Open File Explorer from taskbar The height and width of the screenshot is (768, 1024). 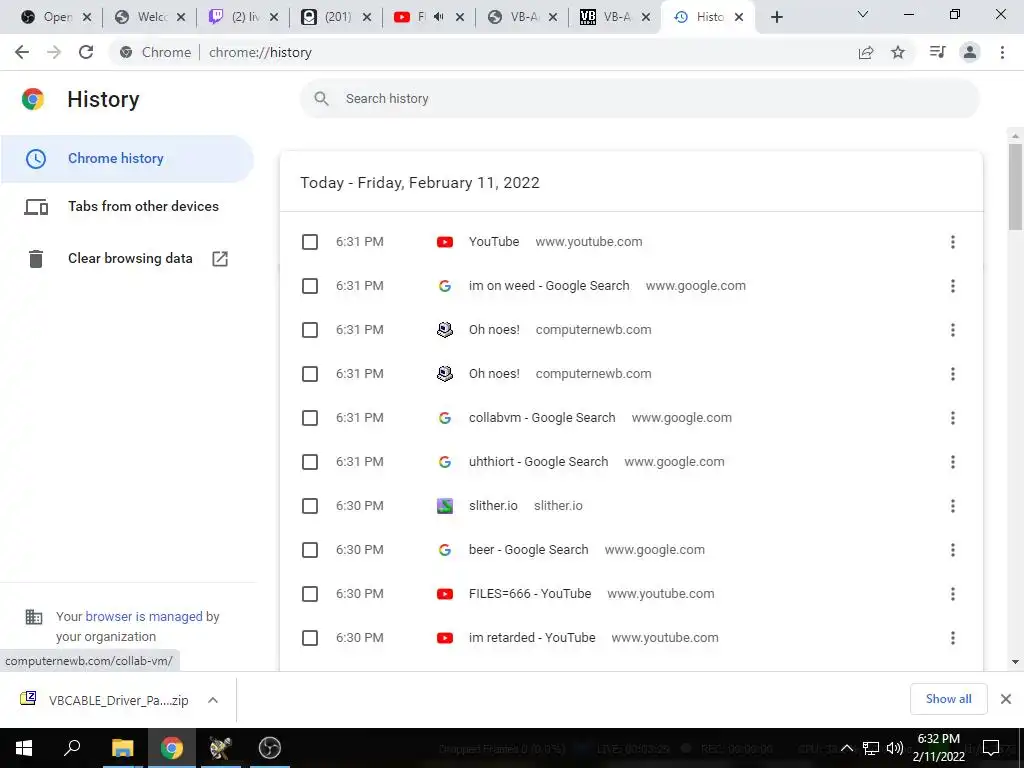(122, 748)
